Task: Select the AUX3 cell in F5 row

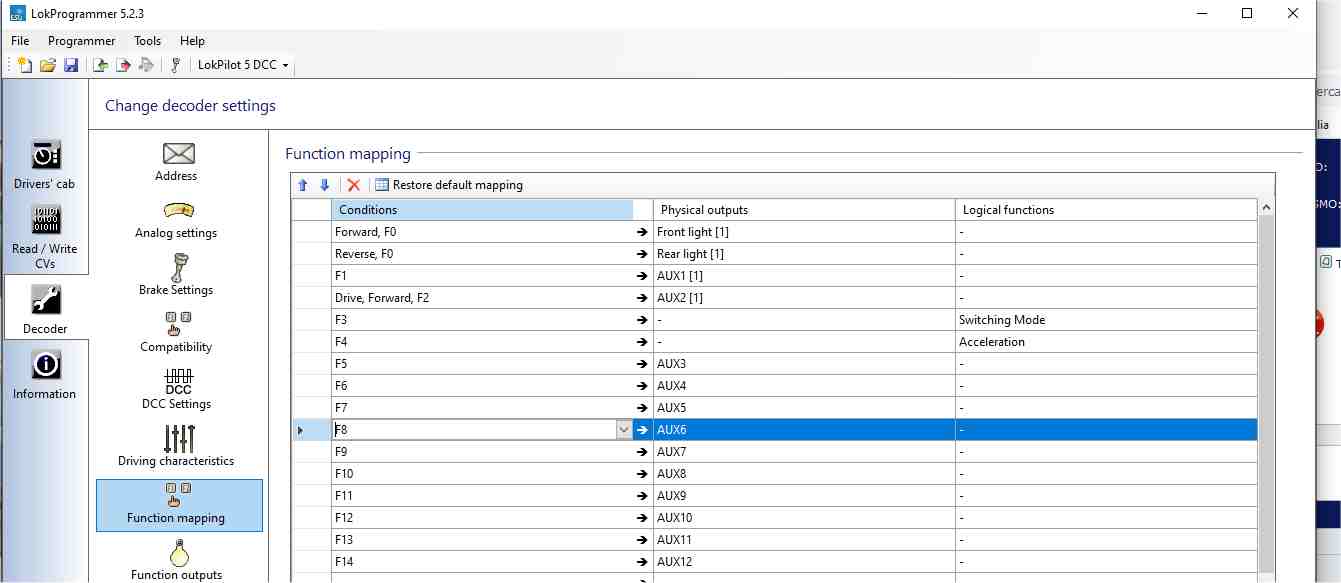Action: tap(803, 364)
